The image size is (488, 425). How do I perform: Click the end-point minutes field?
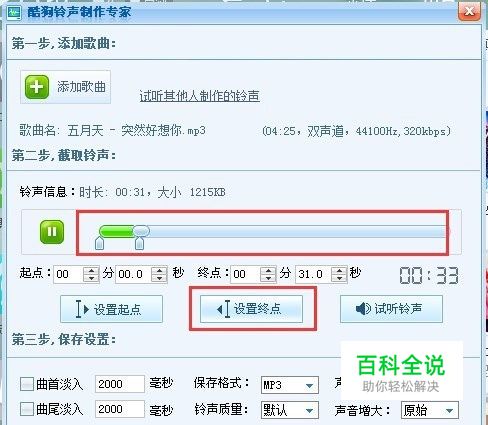(246, 274)
